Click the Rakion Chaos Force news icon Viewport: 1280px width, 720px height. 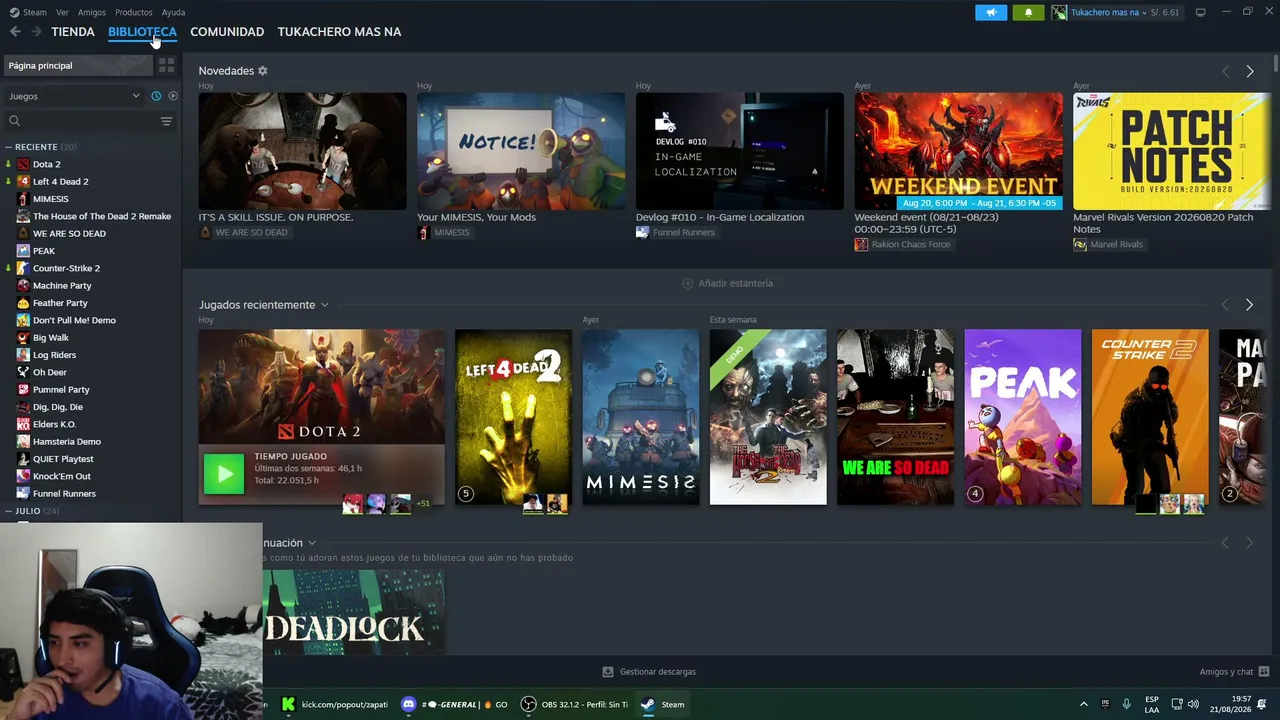coord(861,244)
